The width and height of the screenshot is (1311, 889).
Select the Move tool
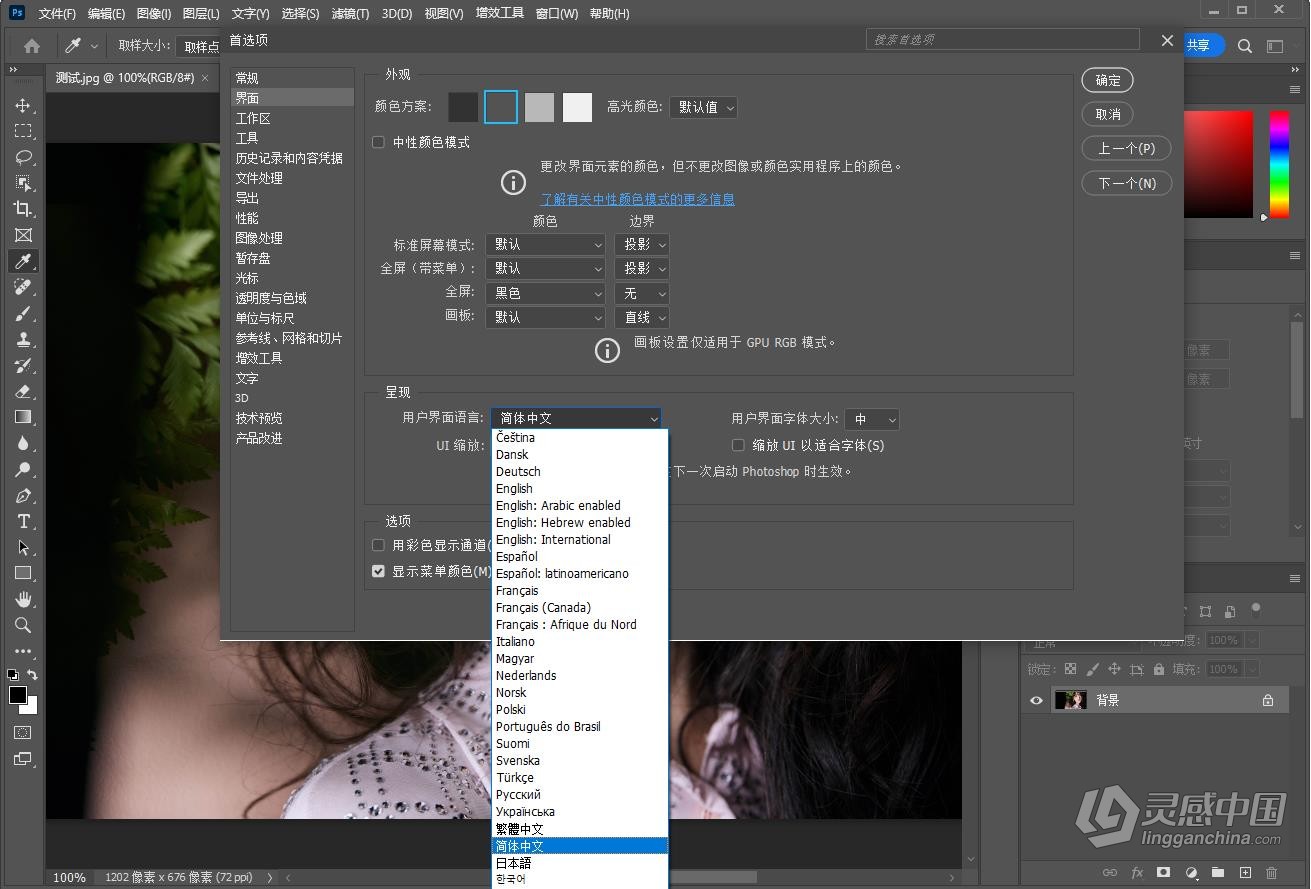point(23,105)
